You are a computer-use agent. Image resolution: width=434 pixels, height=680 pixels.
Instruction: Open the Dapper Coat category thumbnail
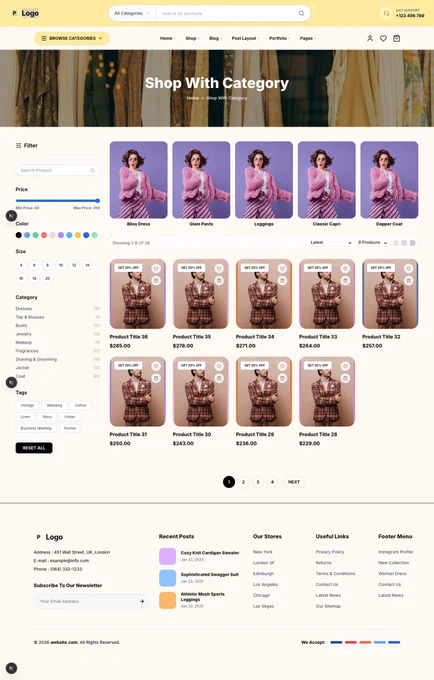click(x=389, y=180)
